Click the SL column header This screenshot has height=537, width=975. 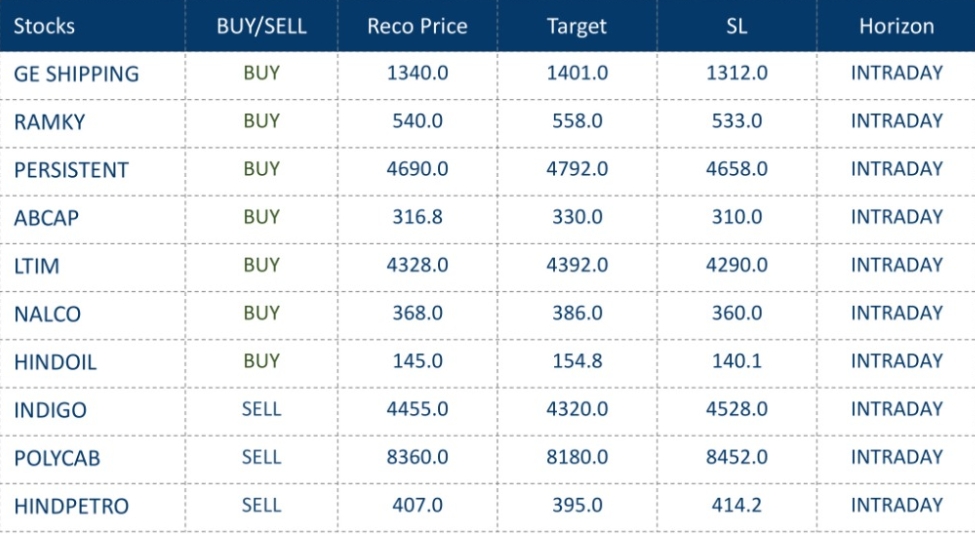737,26
